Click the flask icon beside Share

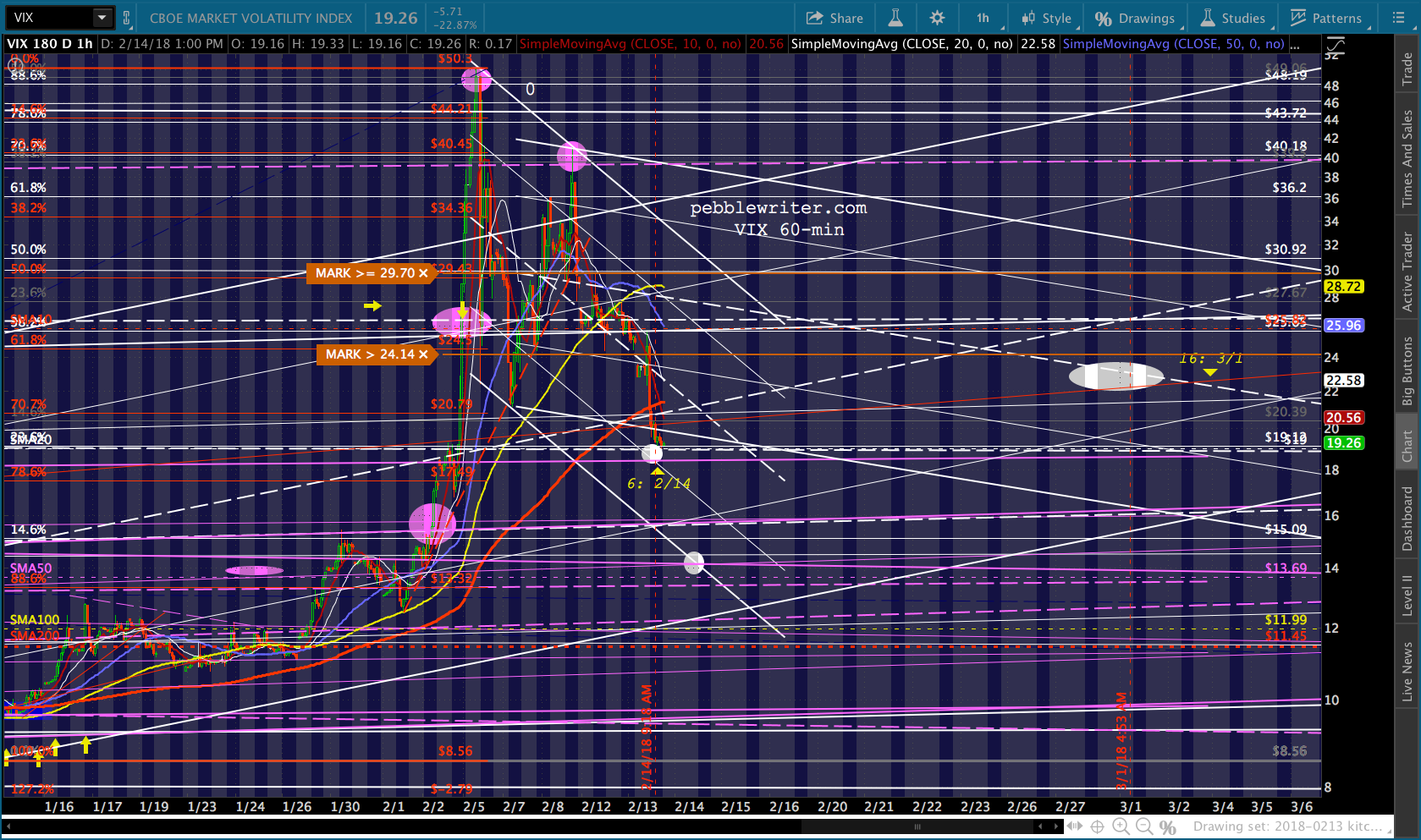[x=895, y=18]
